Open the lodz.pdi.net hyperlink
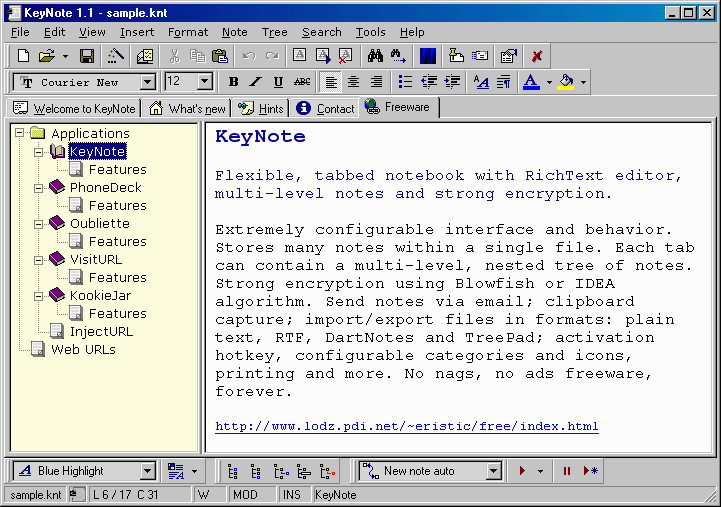This screenshot has width=721, height=507. pos(406,426)
